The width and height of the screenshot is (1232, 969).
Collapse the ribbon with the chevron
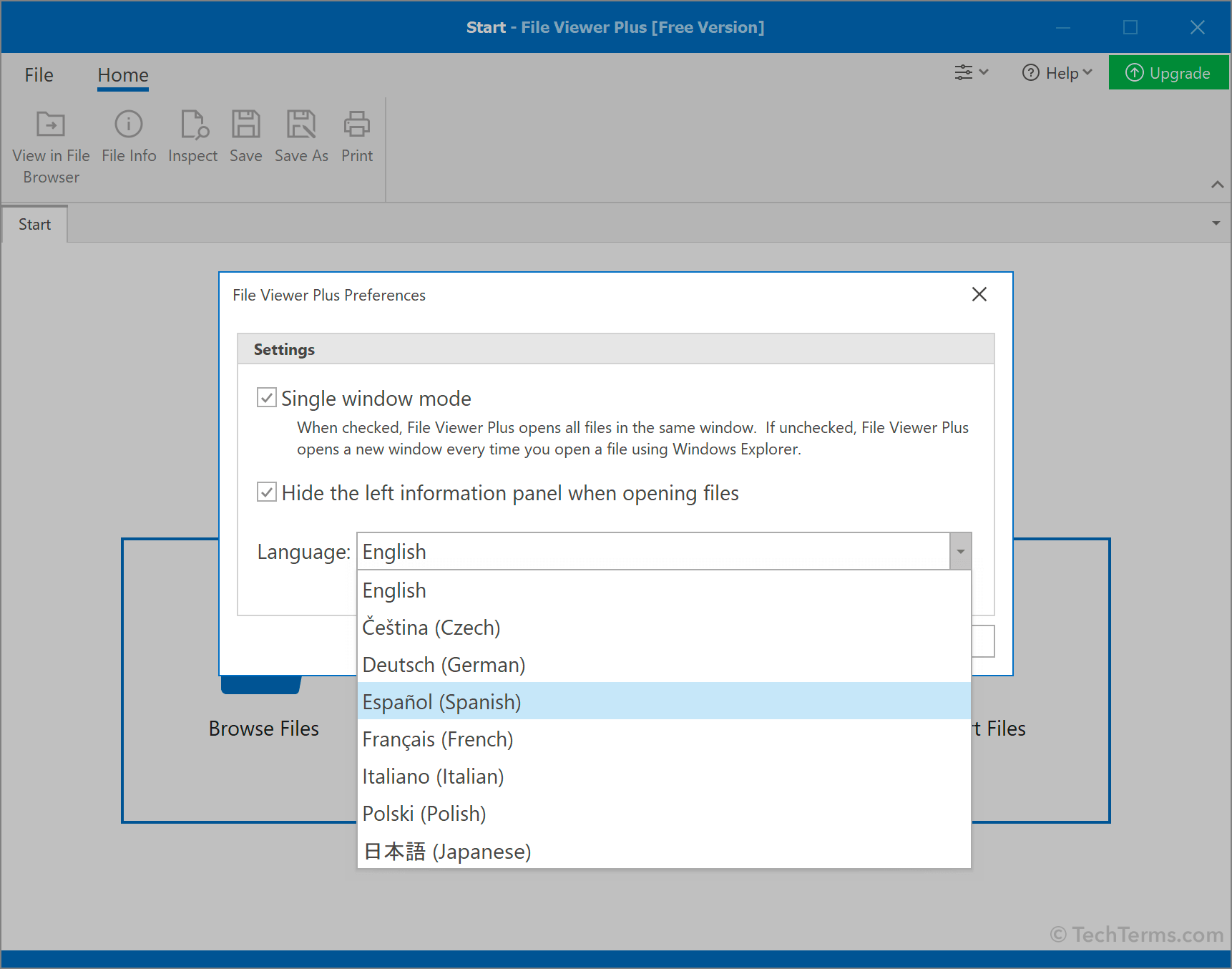click(1217, 185)
